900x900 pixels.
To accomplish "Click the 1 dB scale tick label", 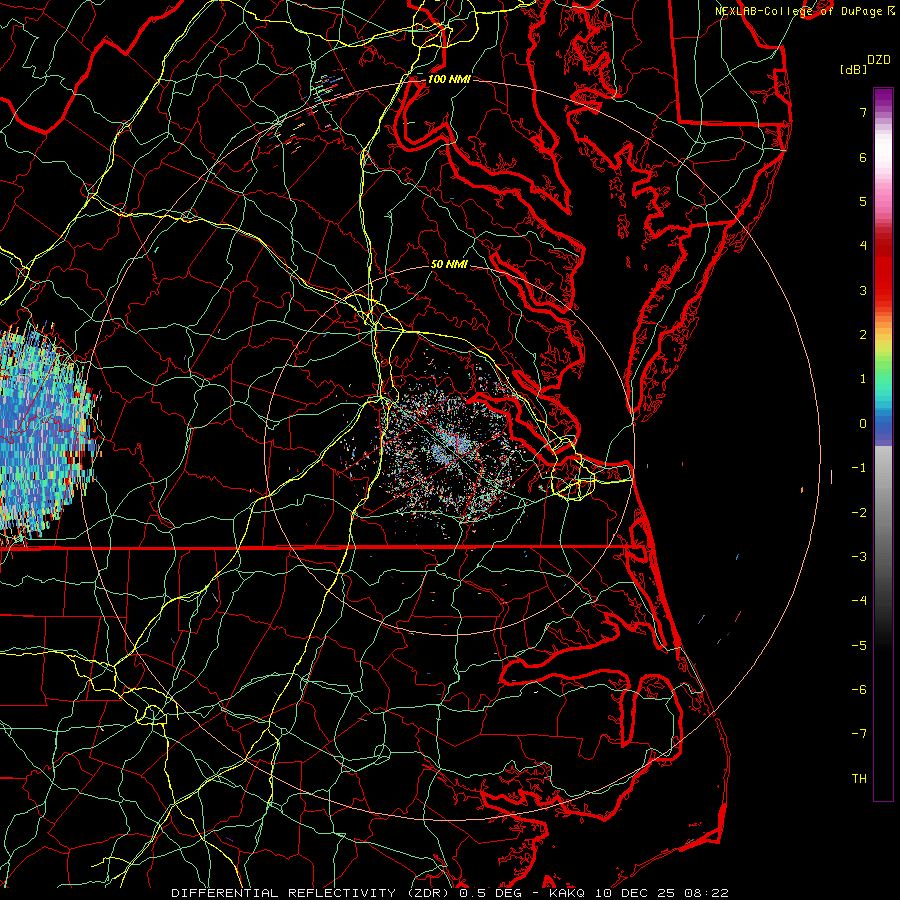I will tap(863, 379).
